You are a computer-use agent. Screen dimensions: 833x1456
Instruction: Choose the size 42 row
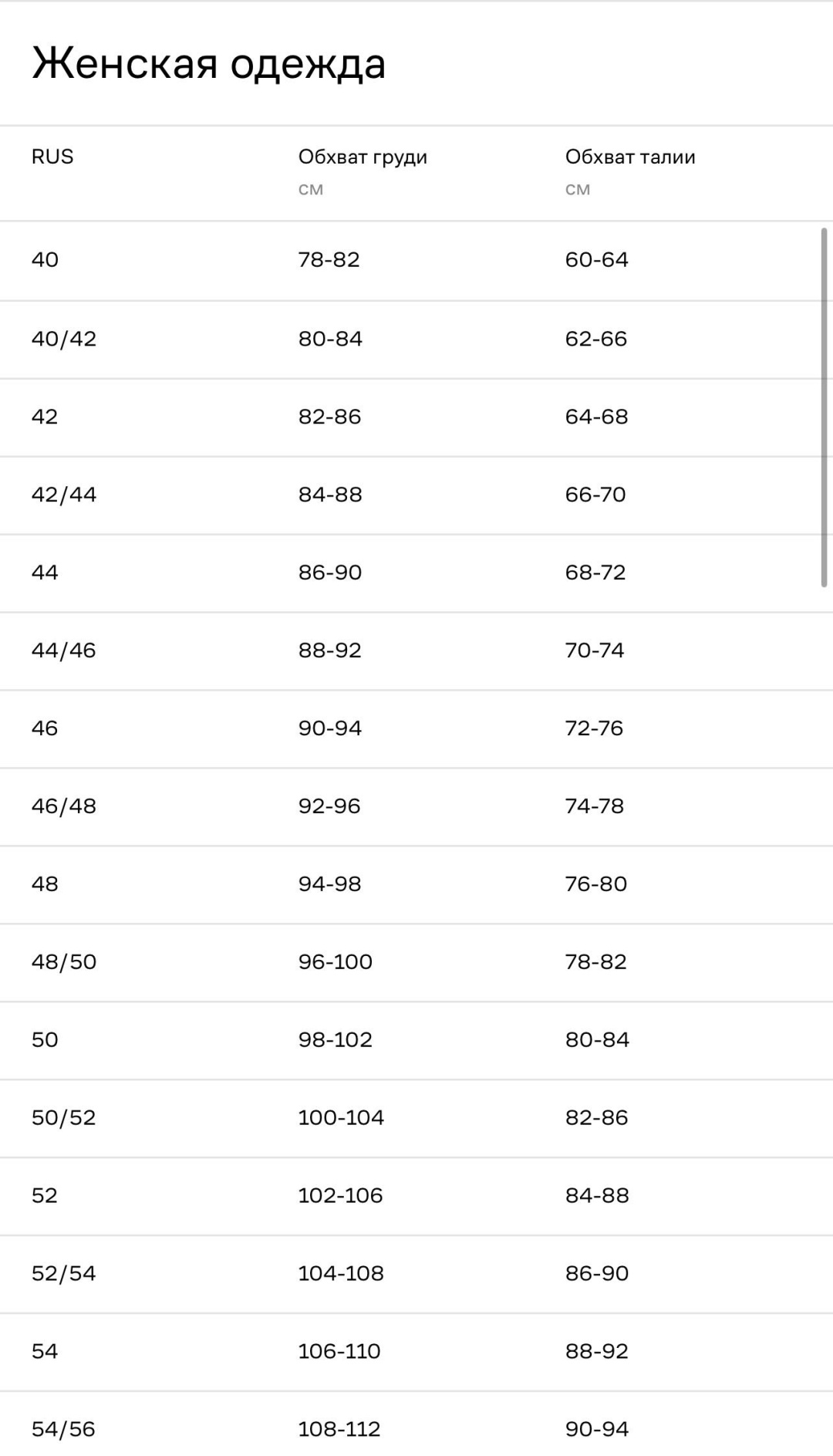pos(416,417)
